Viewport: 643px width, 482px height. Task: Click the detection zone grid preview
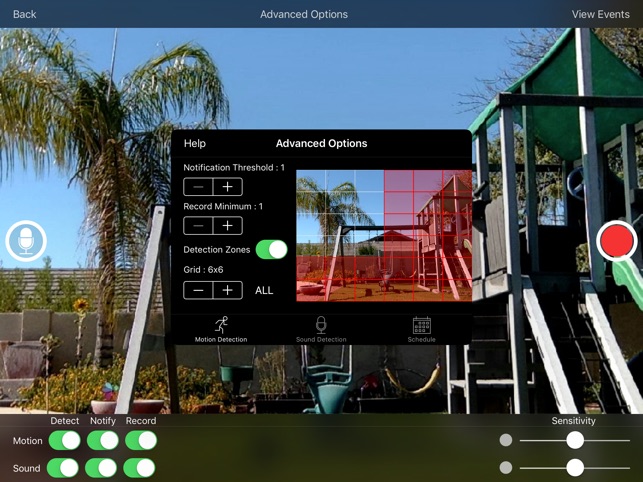tap(384, 236)
